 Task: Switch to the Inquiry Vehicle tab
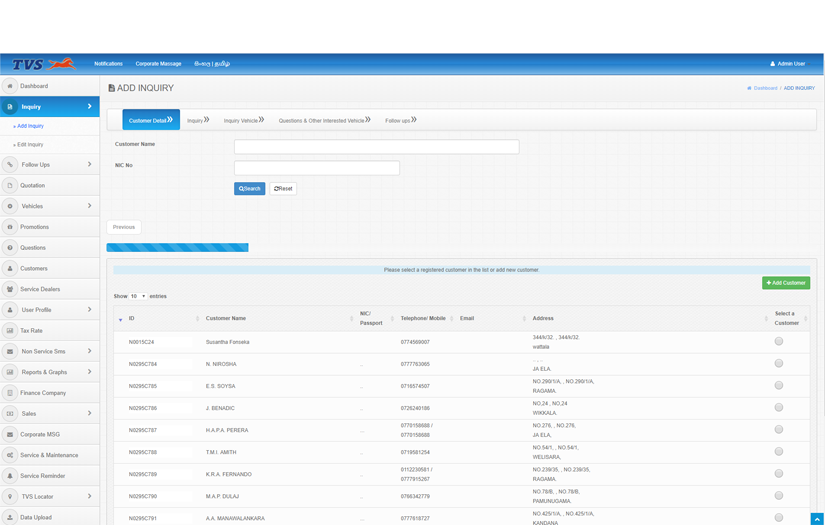(x=244, y=120)
